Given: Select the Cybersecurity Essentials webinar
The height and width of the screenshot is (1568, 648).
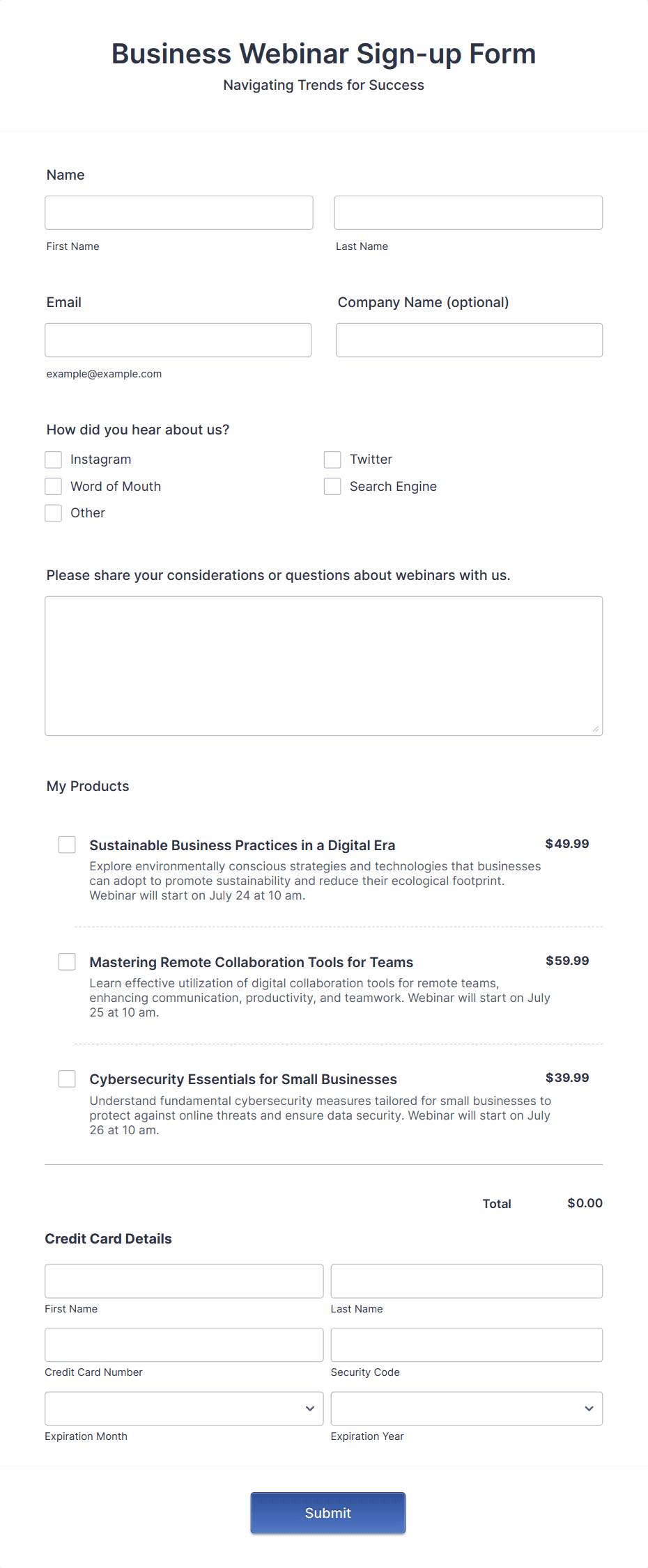Looking at the screenshot, I should click(x=66, y=1079).
